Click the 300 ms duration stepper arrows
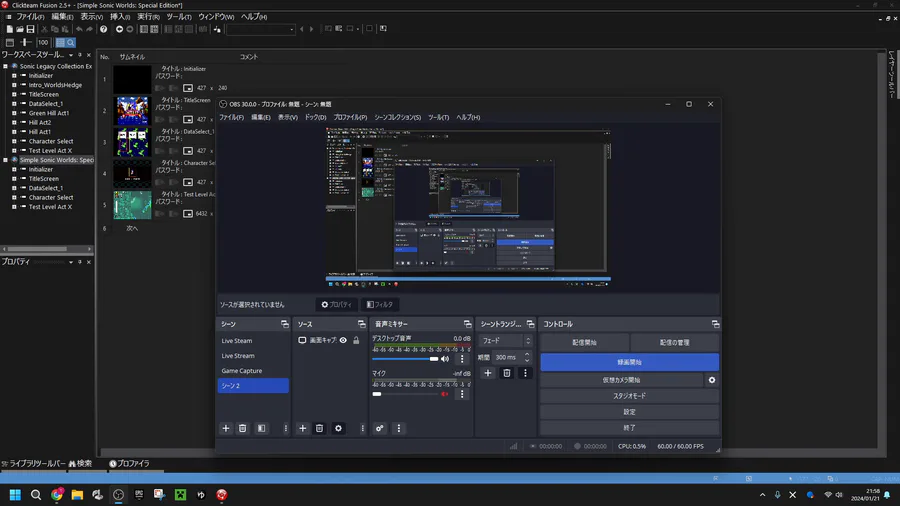Viewport: 900px width, 506px height. pos(527,357)
